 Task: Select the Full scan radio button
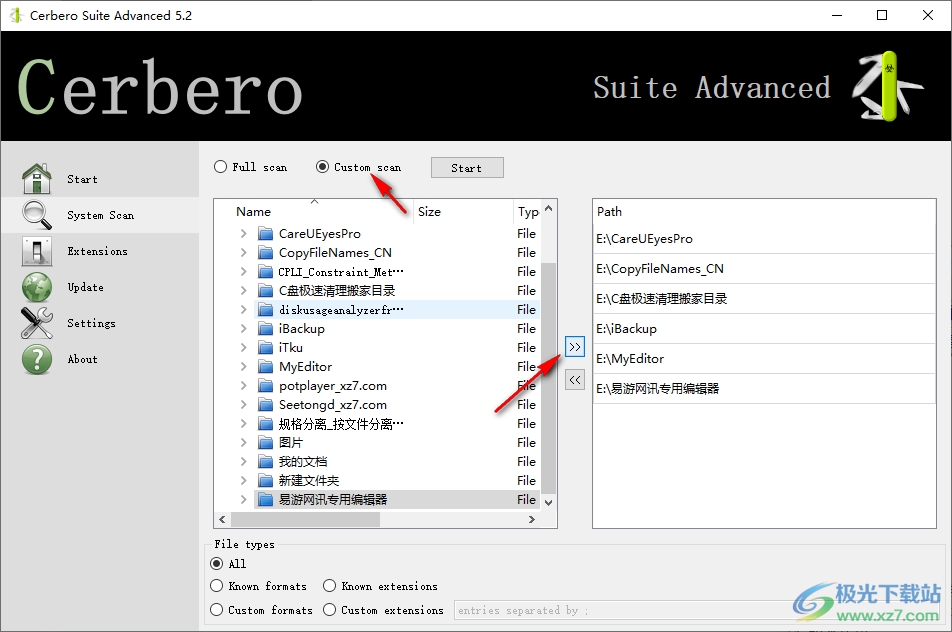[x=220, y=167]
